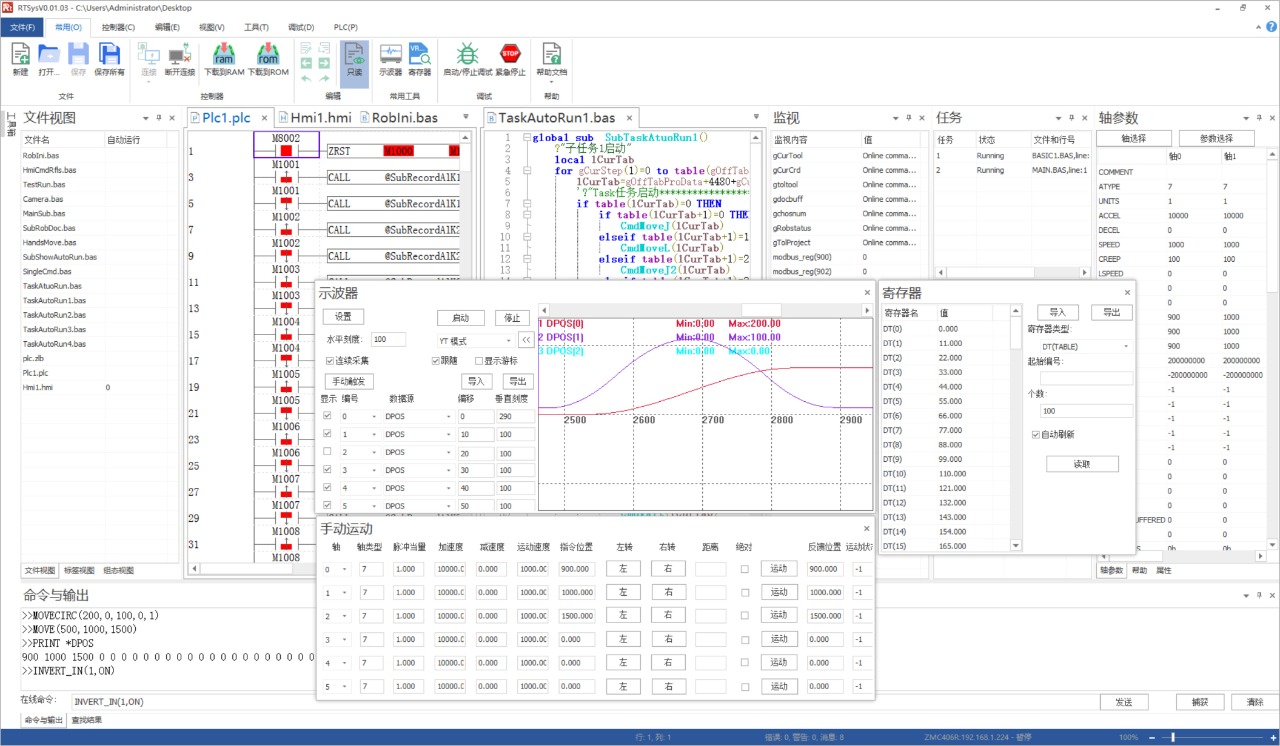1280x746 pixels.
Task: Click the oscilloscope horizontal scrollbar thumb
Action: (761, 309)
